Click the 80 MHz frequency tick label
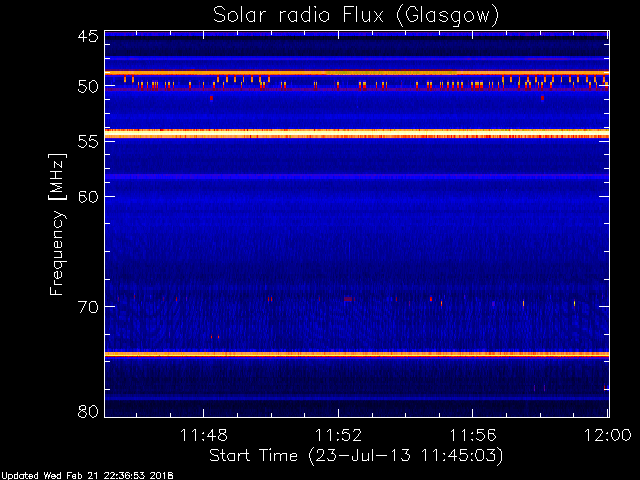Image resolution: width=640 pixels, height=480 pixels. coord(87,411)
